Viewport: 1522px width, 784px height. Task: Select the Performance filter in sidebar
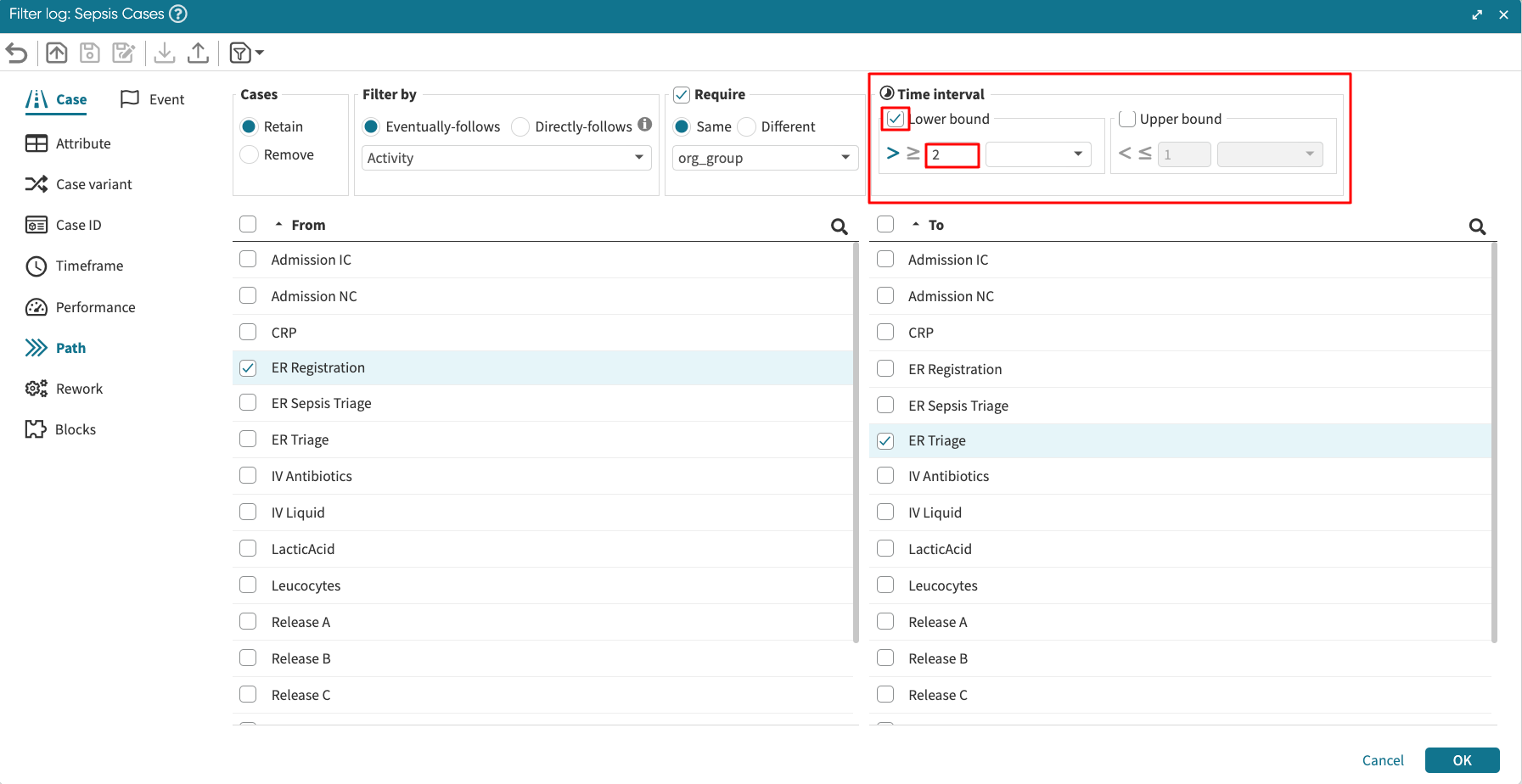(95, 307)
